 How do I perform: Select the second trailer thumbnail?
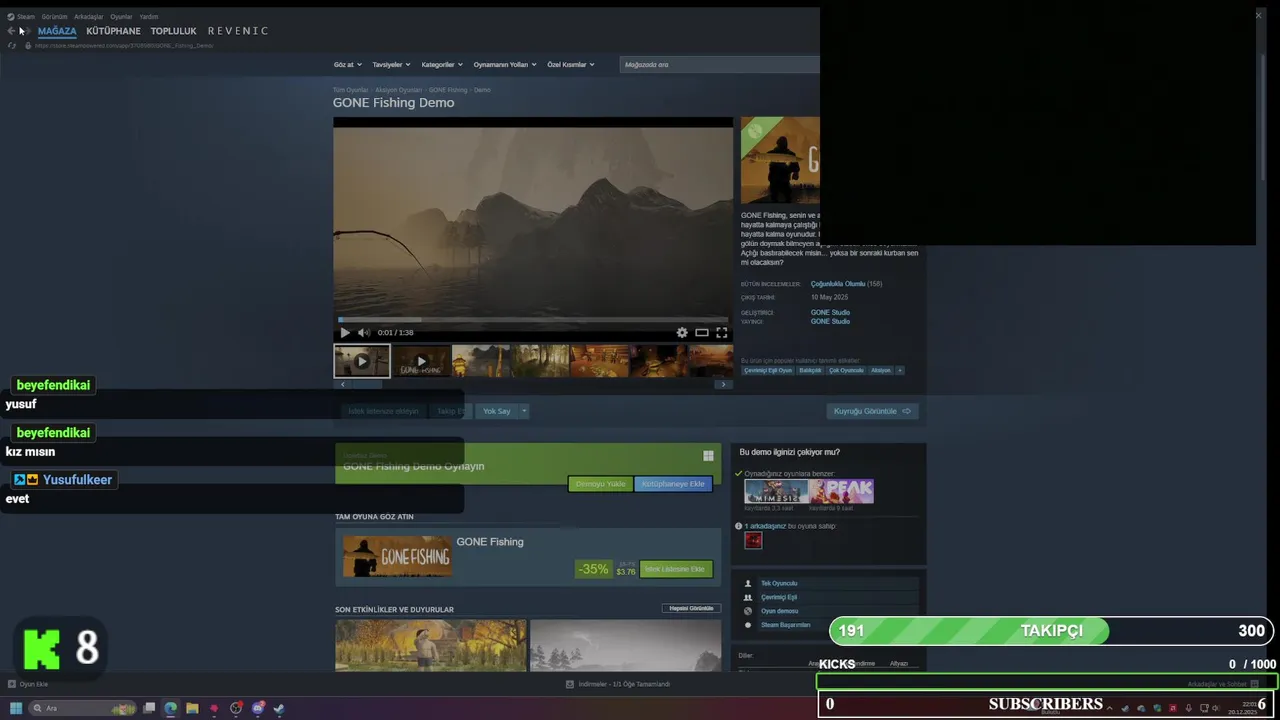pos(421,361)
